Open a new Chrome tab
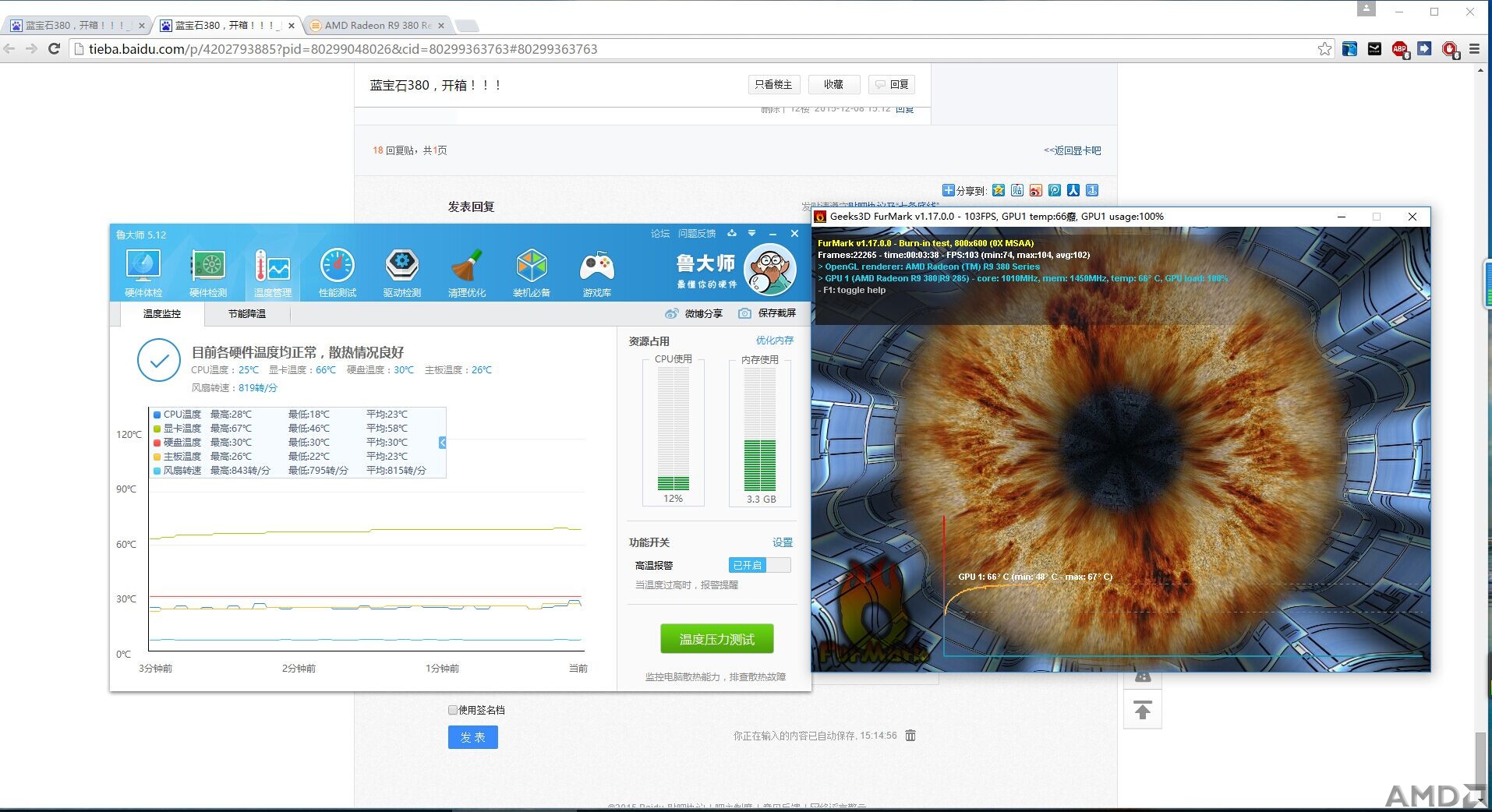Viewport: 1492px width, 812px height. point(467,26)
